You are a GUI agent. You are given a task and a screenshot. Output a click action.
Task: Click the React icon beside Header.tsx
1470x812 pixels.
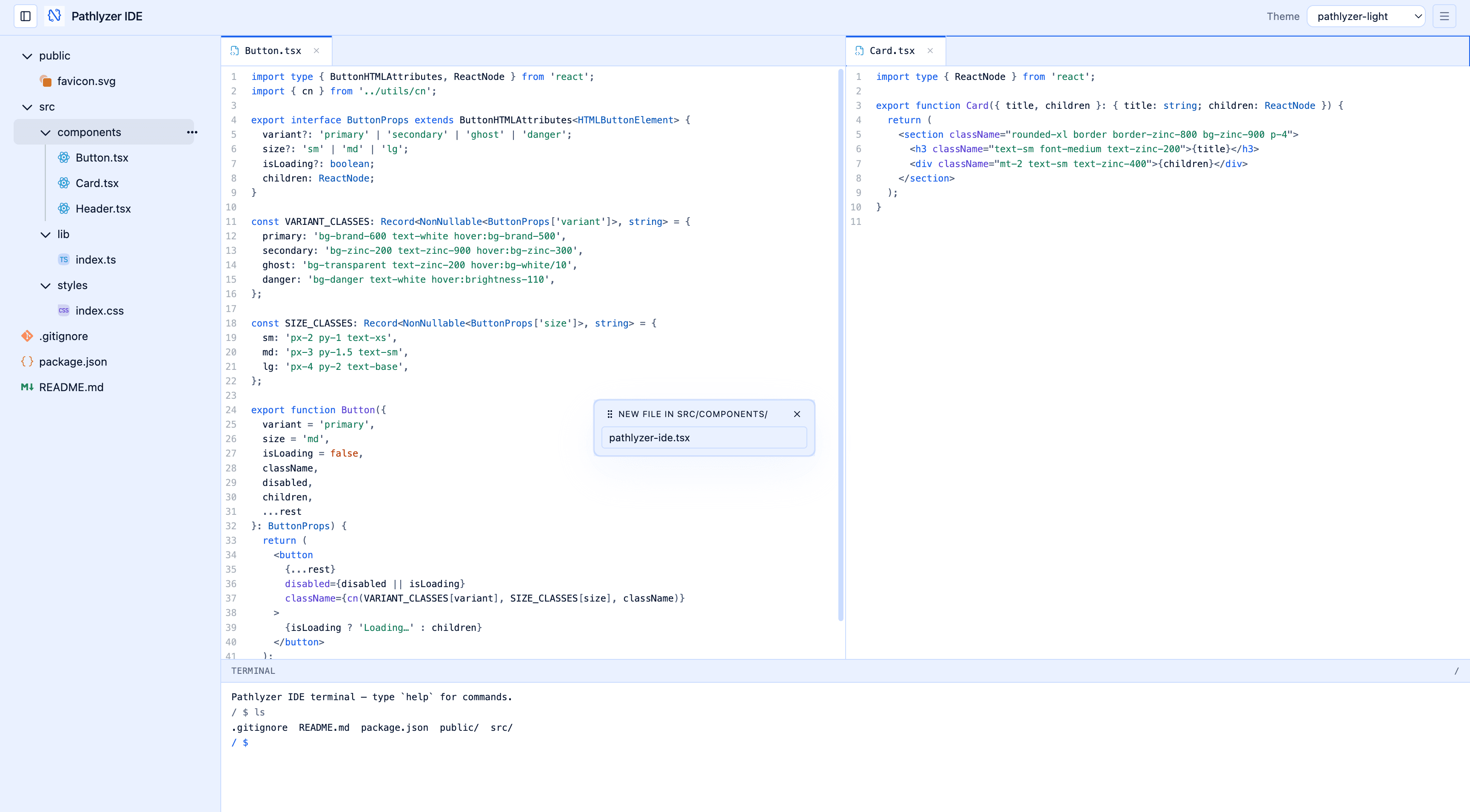point(64,209)
